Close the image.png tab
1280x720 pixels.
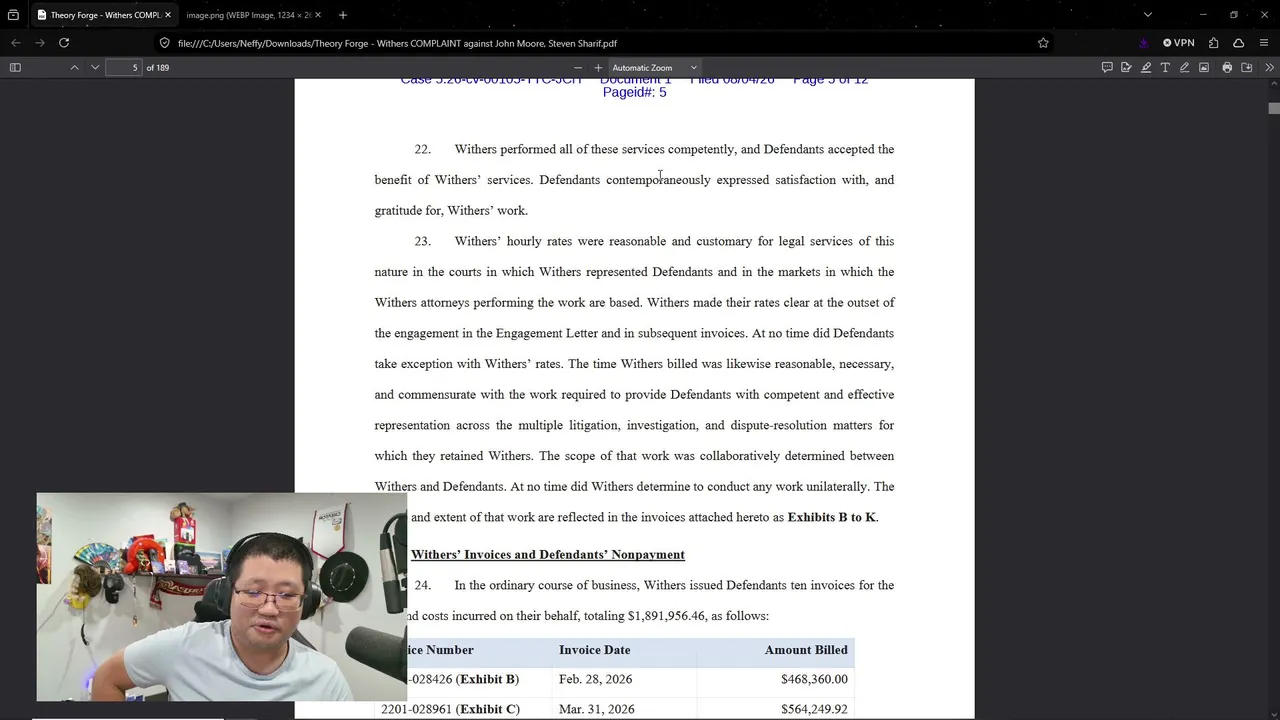318,15
